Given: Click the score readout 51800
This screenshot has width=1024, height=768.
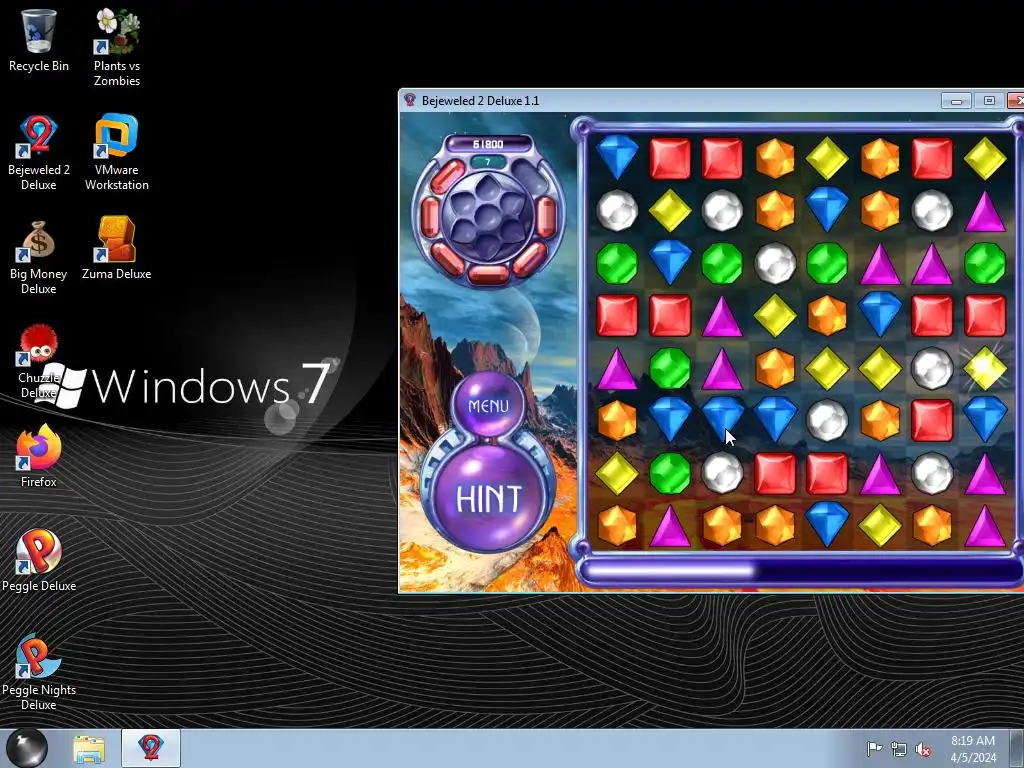Looking at the screenshot, I should [488, 144].
